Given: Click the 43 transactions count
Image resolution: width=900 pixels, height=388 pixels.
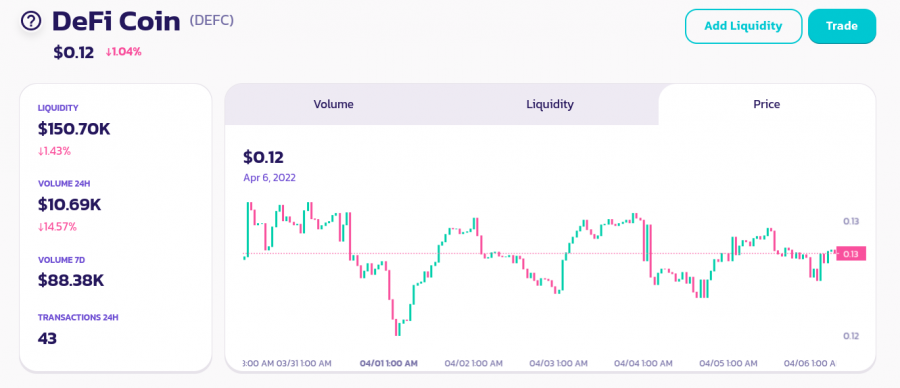Looking at the screenshot, I should pyautogui.click(x=47, y=339).
